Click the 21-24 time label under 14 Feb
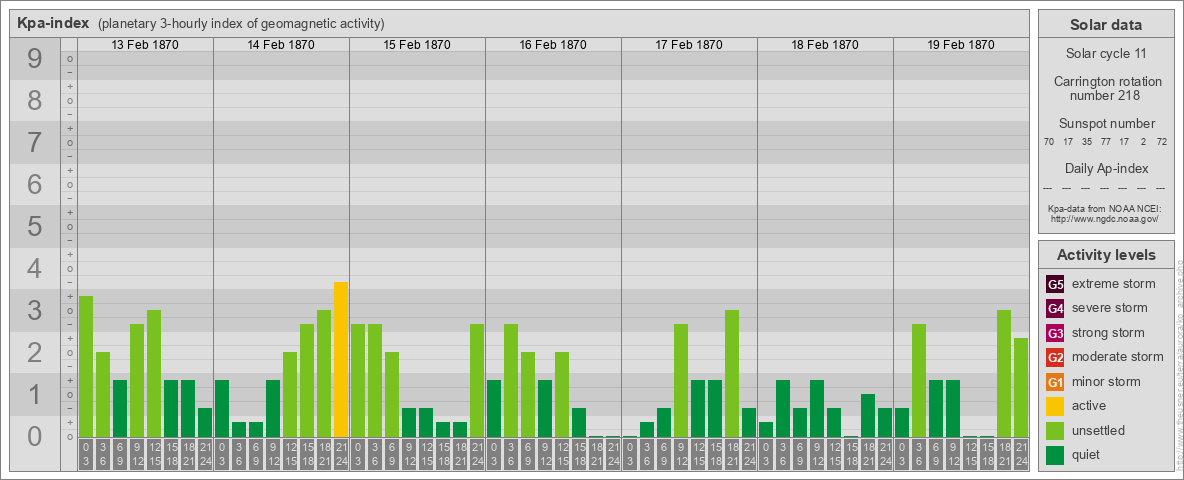 [x=341, y=455]
